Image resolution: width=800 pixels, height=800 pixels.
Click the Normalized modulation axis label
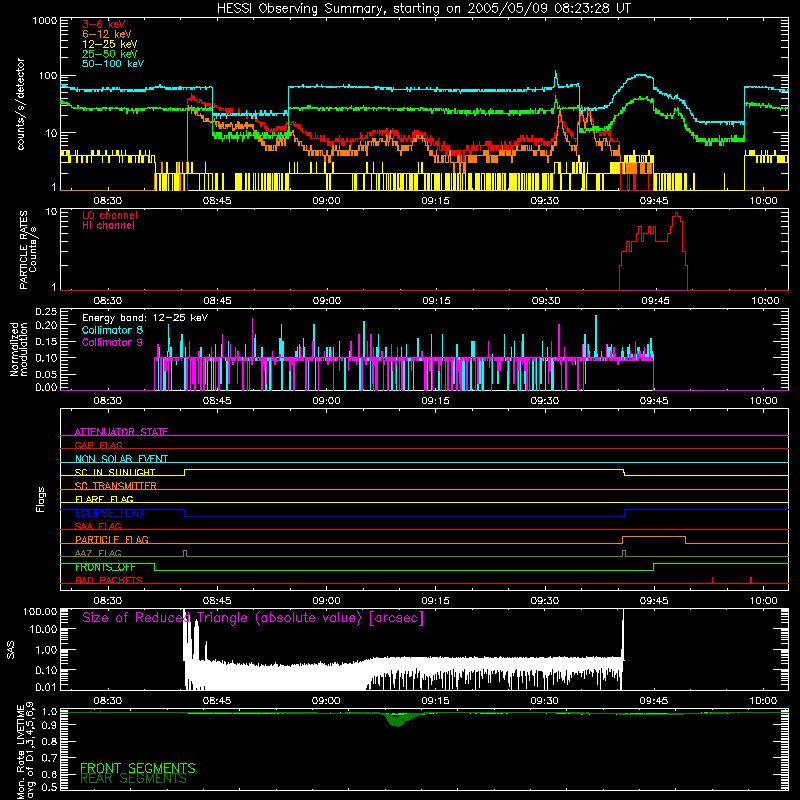[18, 349]
